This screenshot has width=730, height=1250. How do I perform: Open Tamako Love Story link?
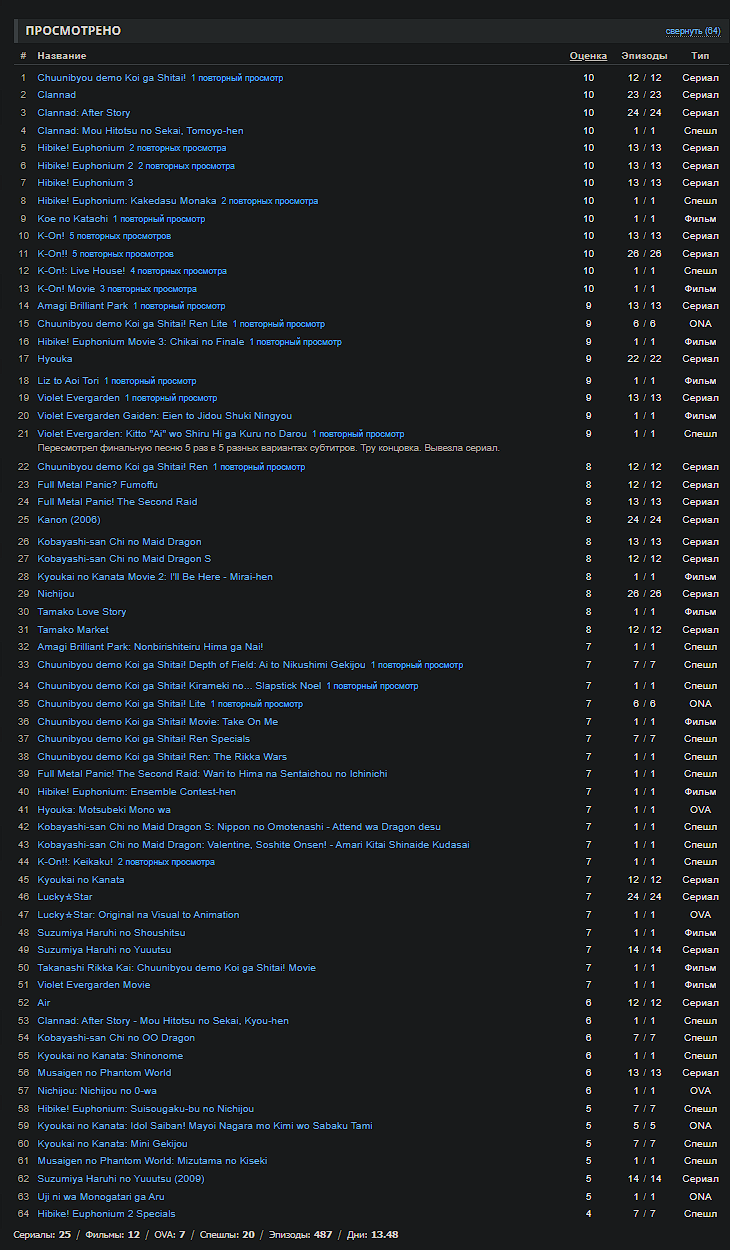click(82, 612)
